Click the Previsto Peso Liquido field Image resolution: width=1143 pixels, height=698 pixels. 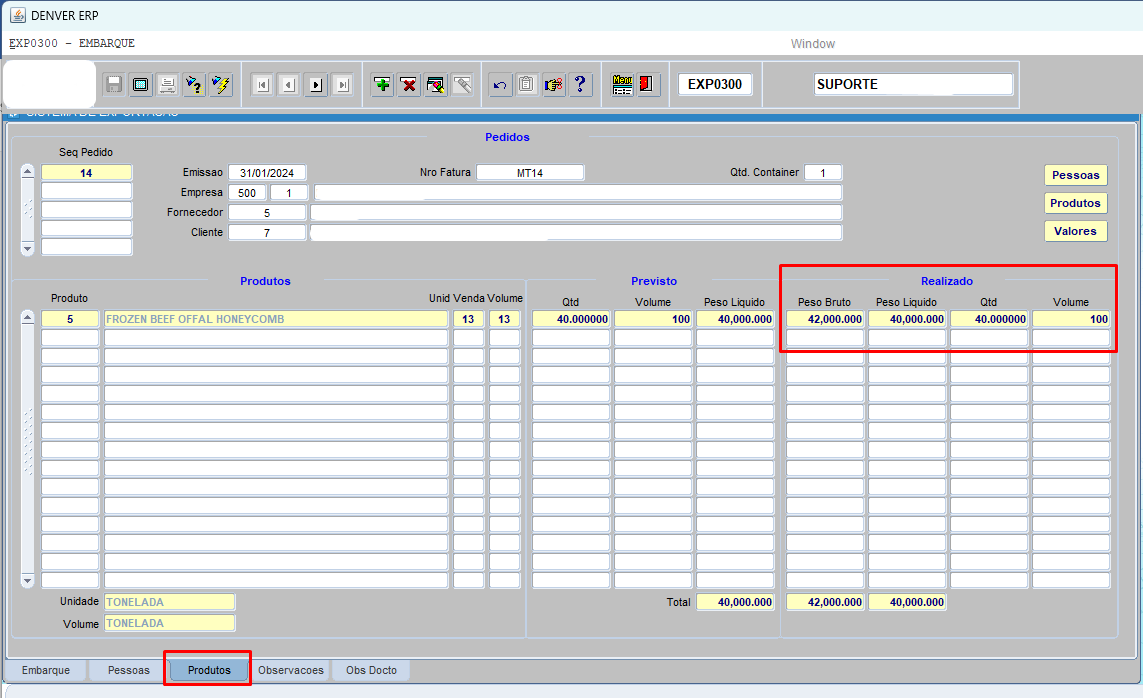click(735, 319)
